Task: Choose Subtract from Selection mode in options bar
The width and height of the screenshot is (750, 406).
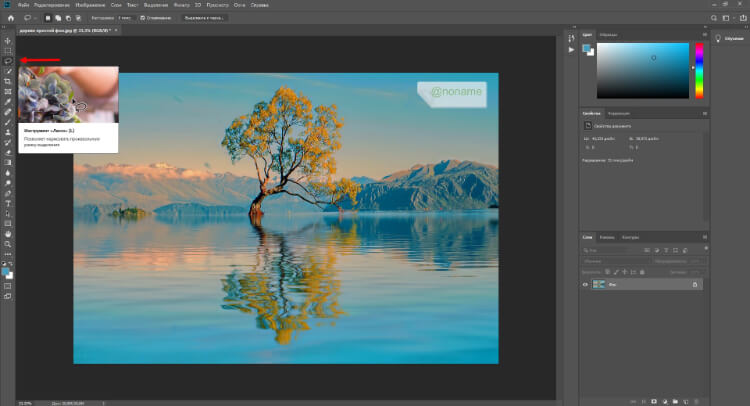Action: click(68, 18)
